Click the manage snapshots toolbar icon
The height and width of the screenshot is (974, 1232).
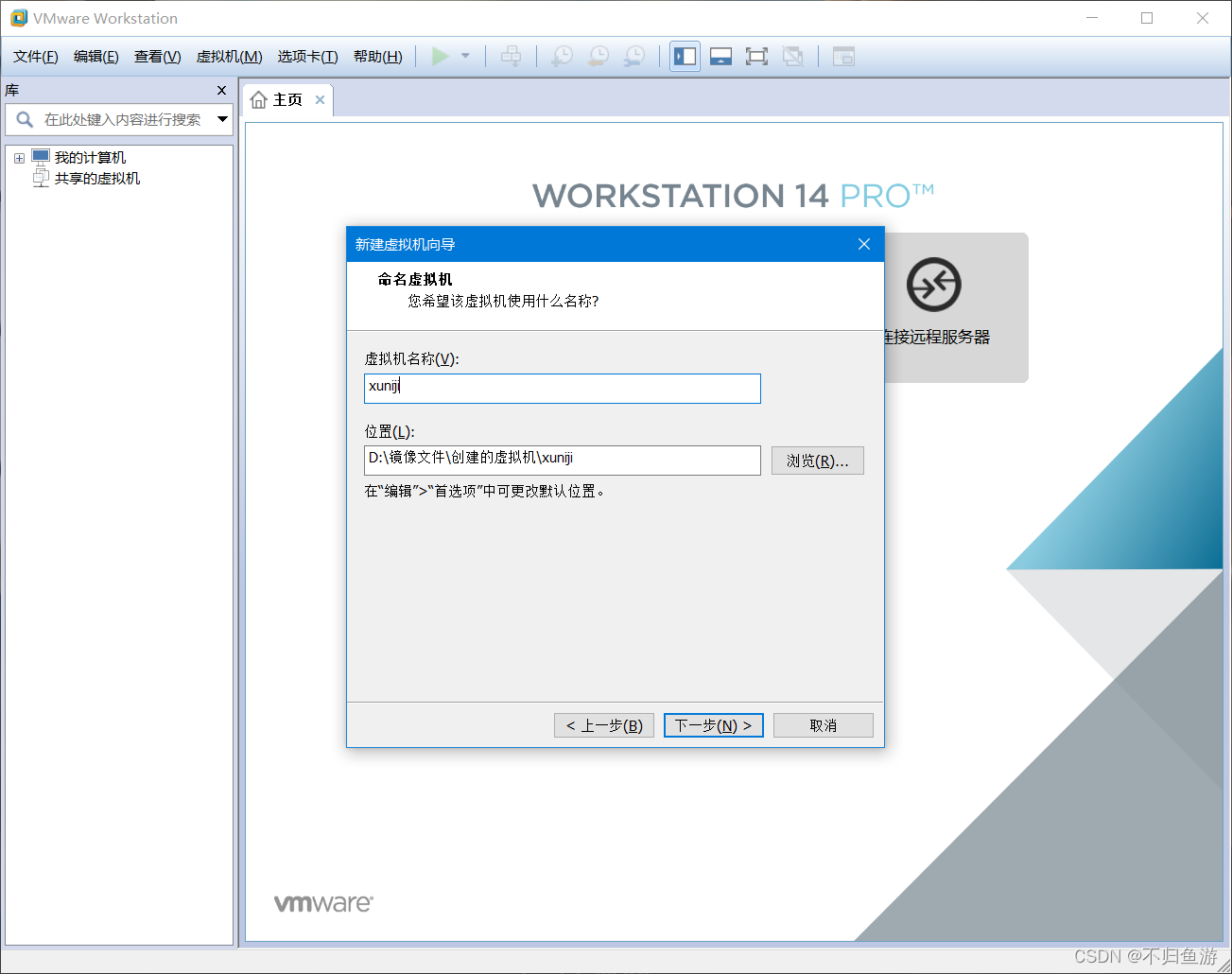click(634, 57)
